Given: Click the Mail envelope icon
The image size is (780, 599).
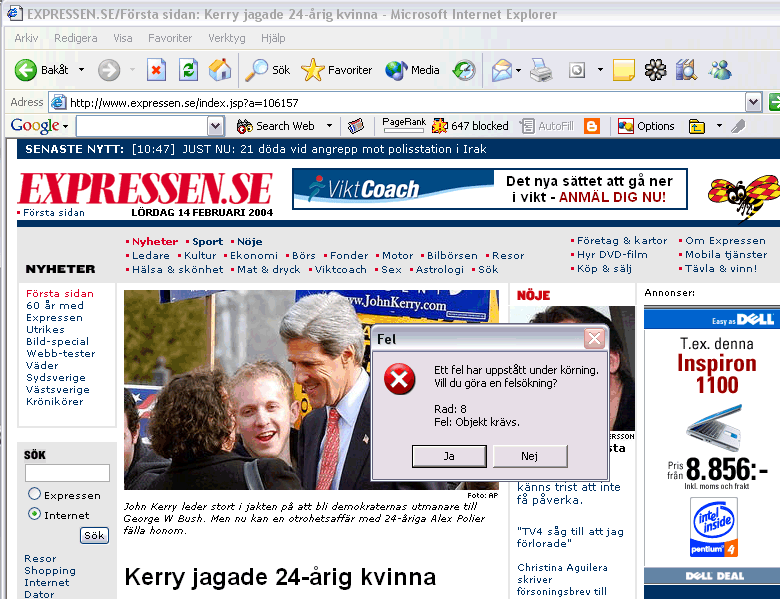Looking at the screenshot, I should (x=501, y=70).
